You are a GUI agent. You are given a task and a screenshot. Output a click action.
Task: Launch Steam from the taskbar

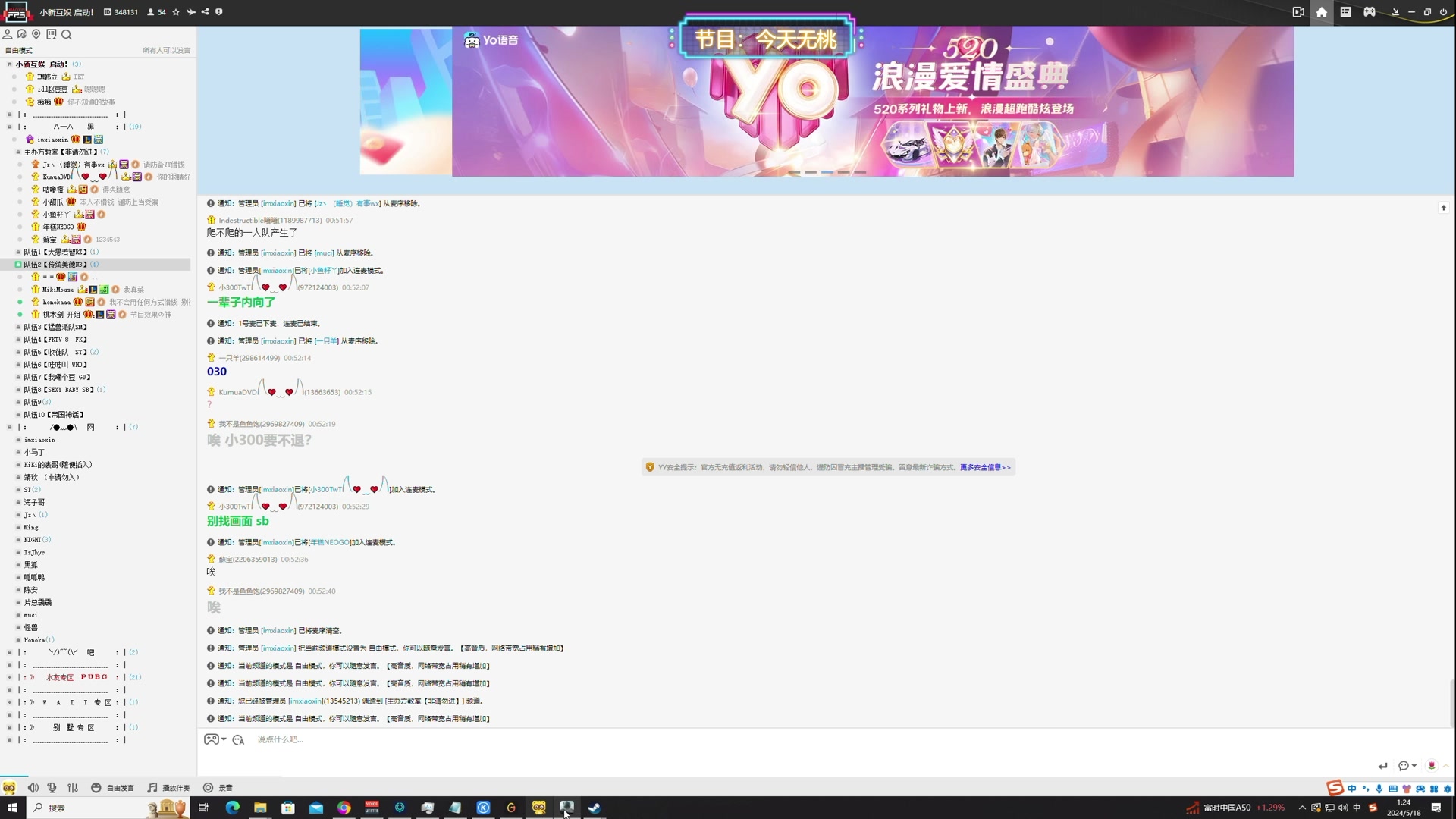point(594,808)
